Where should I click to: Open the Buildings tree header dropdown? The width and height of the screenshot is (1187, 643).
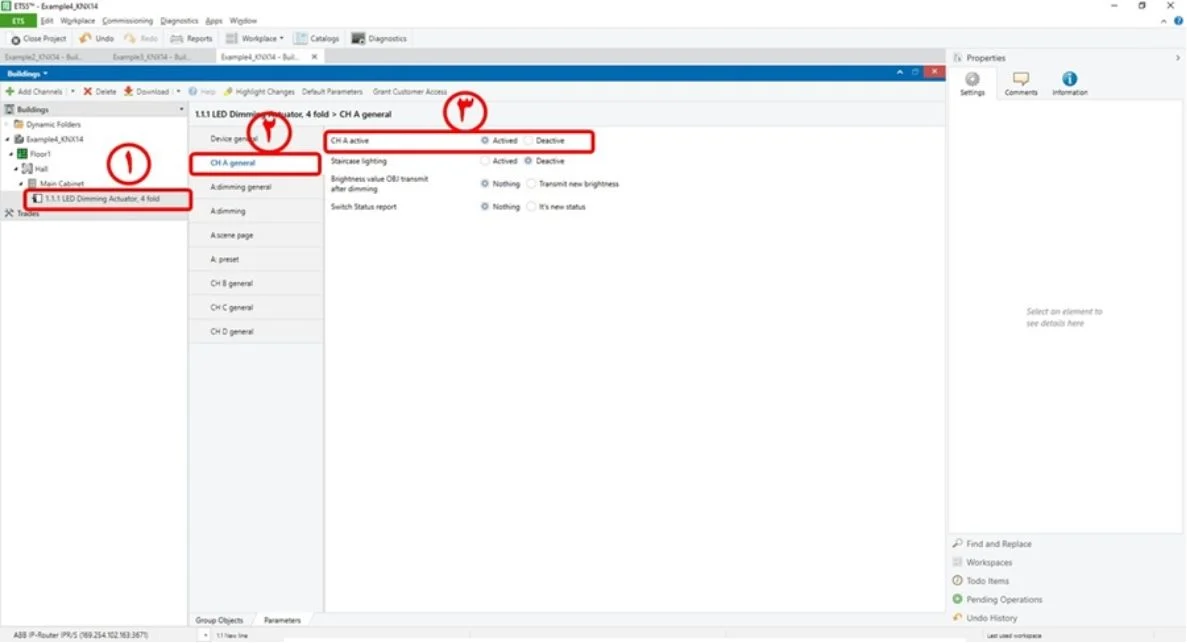point(181,110)
